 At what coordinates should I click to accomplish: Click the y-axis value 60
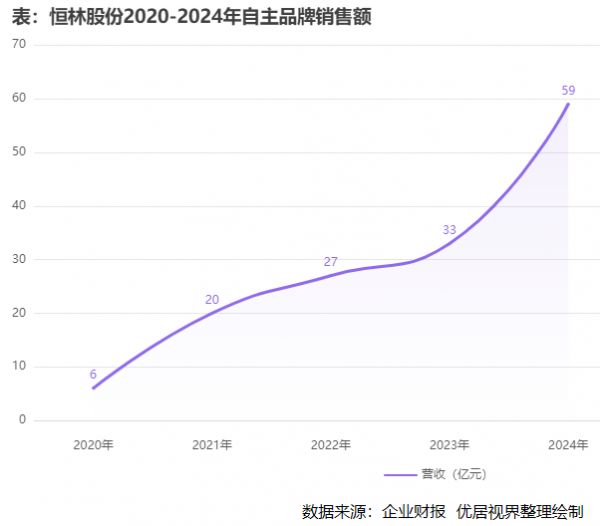(19, 98)
